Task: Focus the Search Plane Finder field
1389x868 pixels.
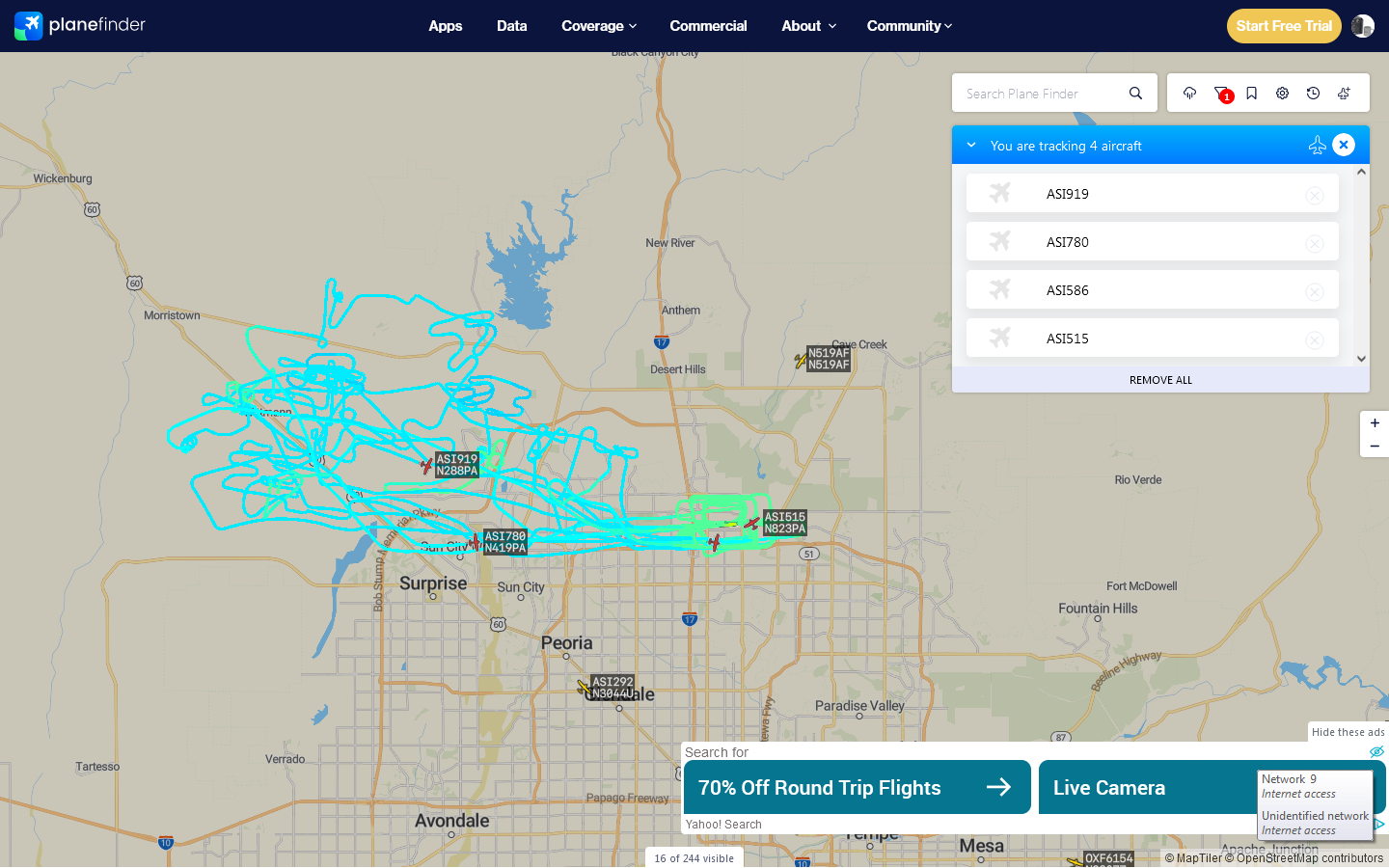Action: click(1042, 94)
